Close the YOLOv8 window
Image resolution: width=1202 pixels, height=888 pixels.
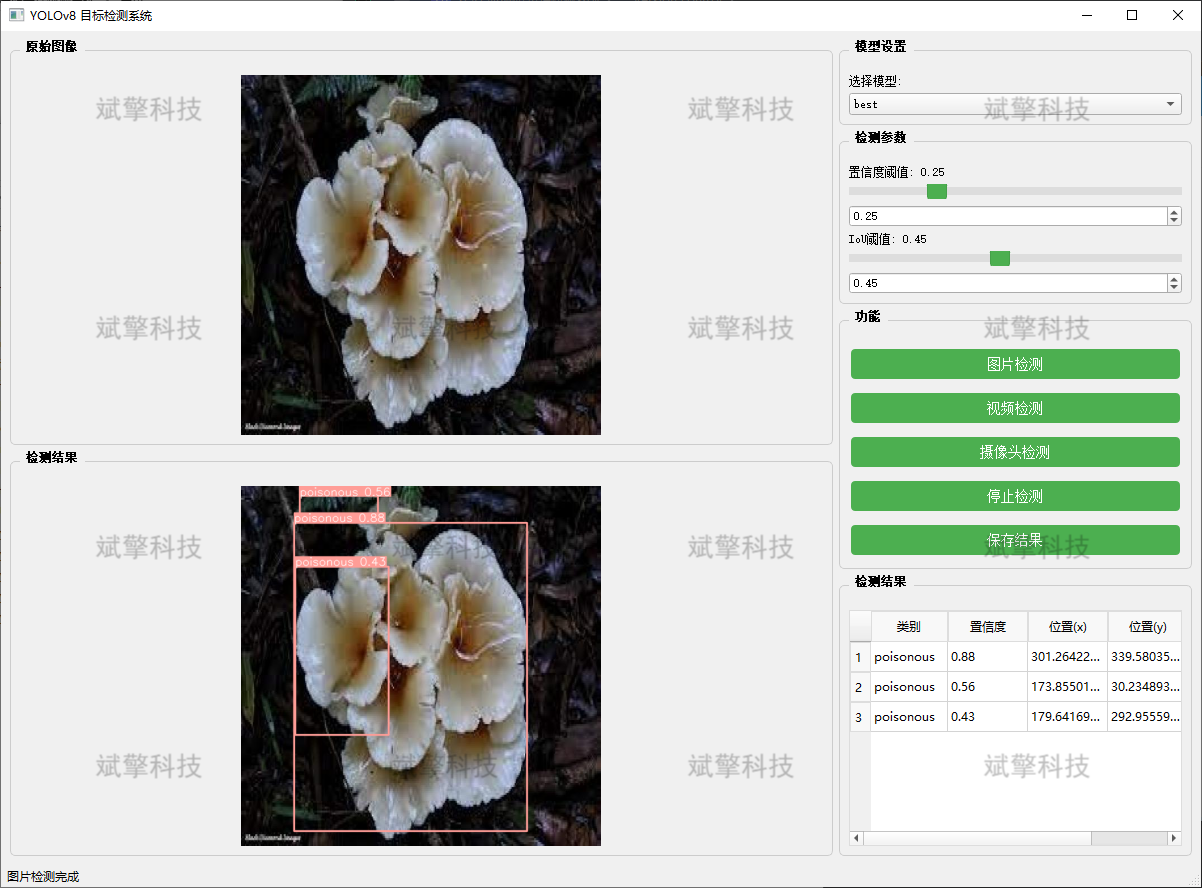(1178, 15)
